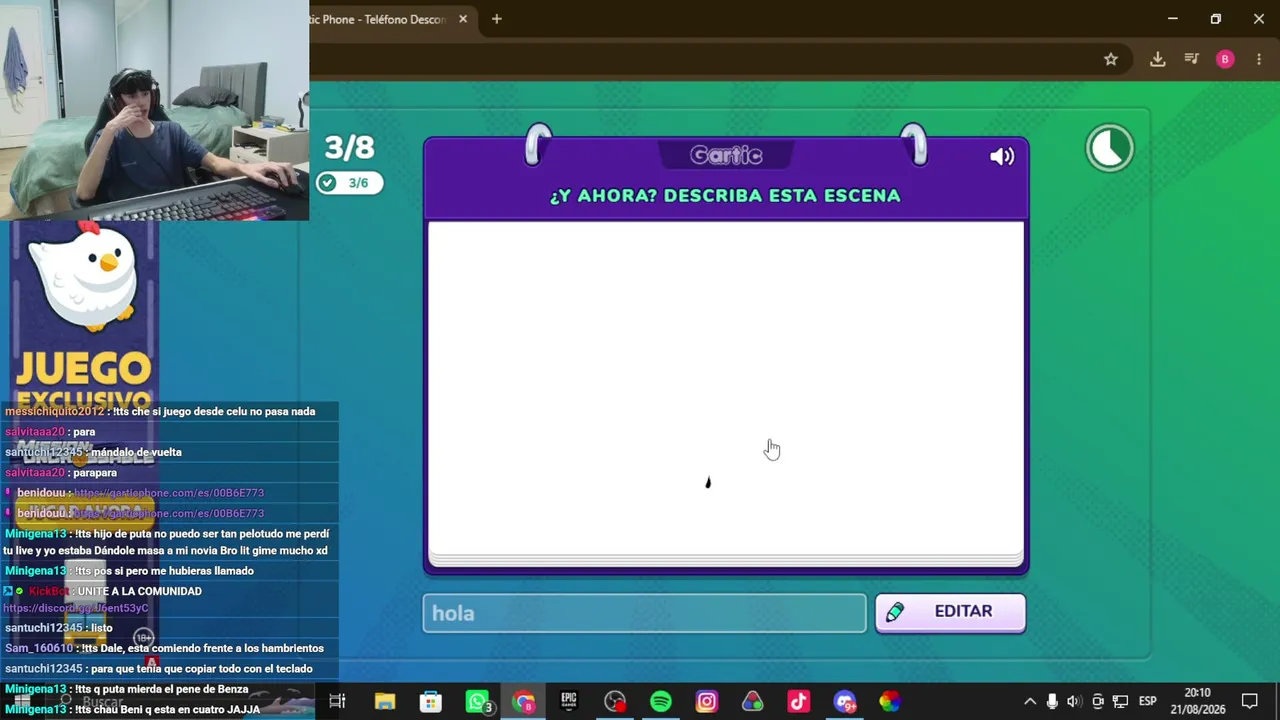Close the Gartic Phone browser tab

[463, 19]
